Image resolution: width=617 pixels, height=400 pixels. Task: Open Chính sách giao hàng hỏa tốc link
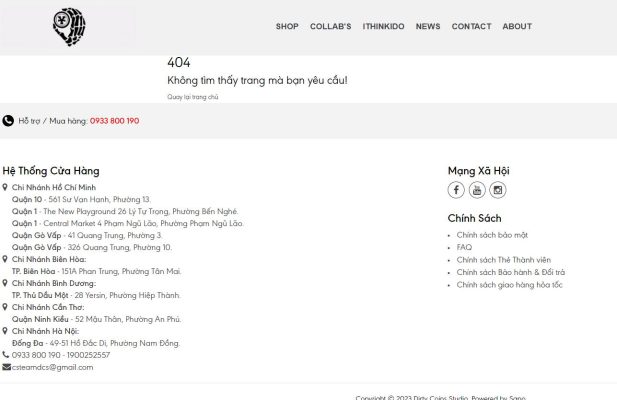[x=510, y=285]
